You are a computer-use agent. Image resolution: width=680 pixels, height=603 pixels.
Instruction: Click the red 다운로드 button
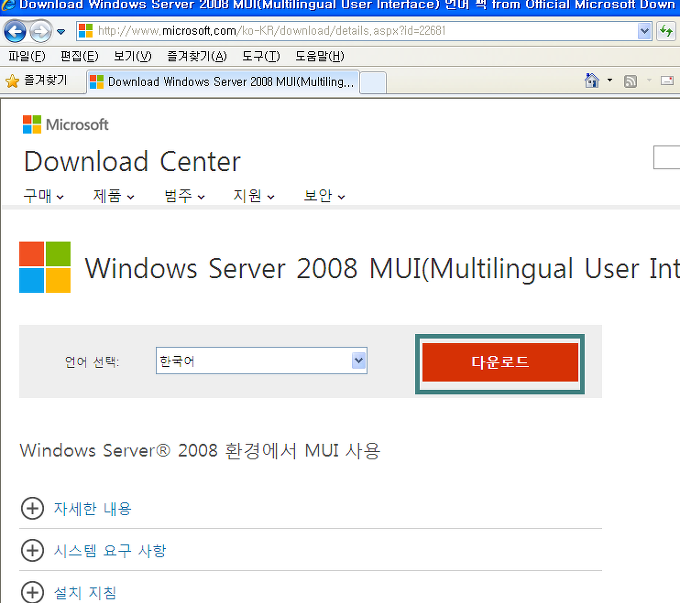(x=500, y=363)
